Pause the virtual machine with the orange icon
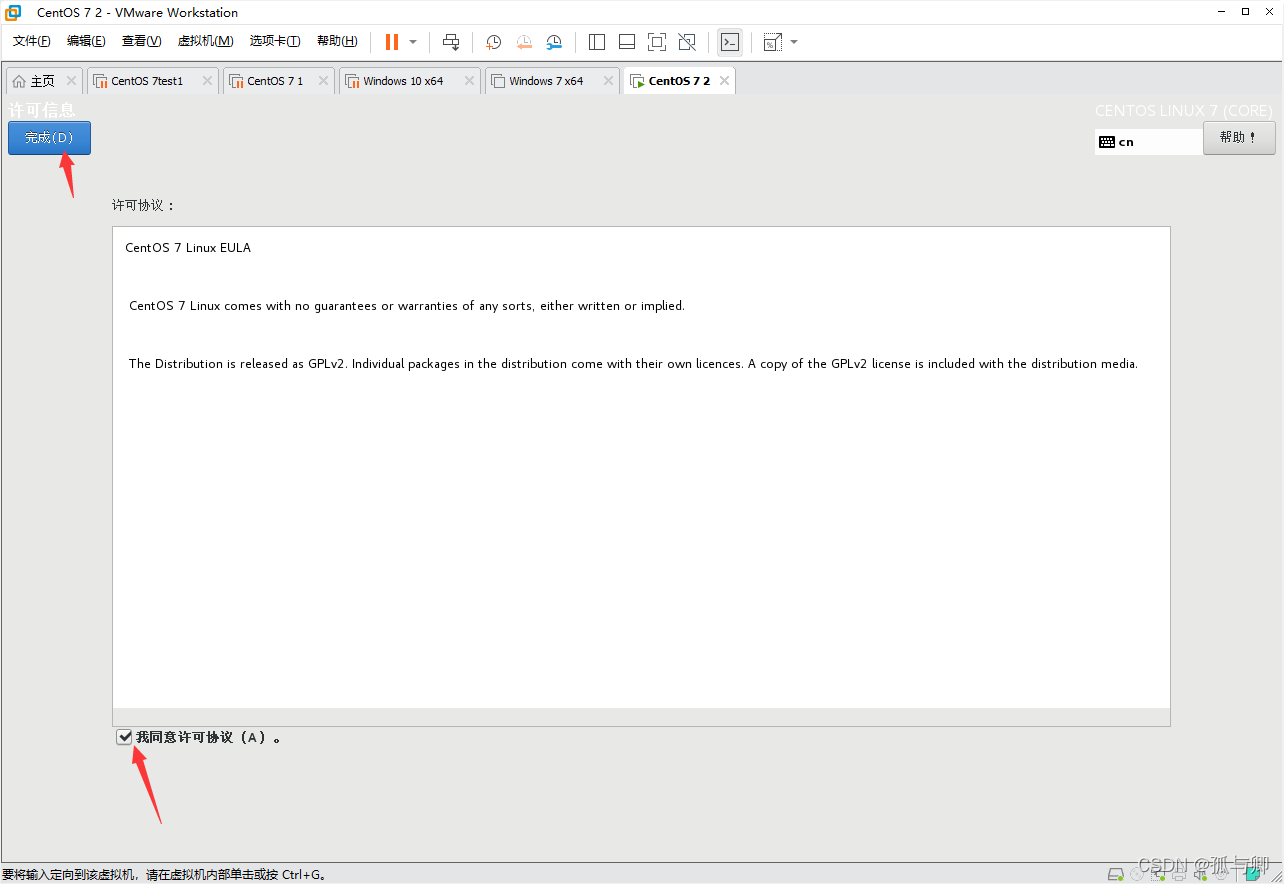 point(392,42)
